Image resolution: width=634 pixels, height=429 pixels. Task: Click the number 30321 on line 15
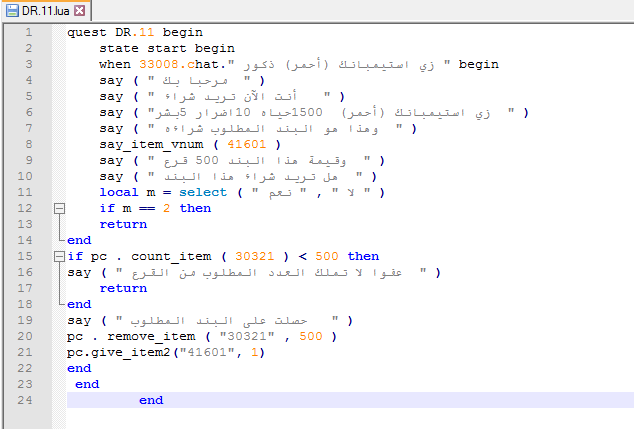(255, 256)
